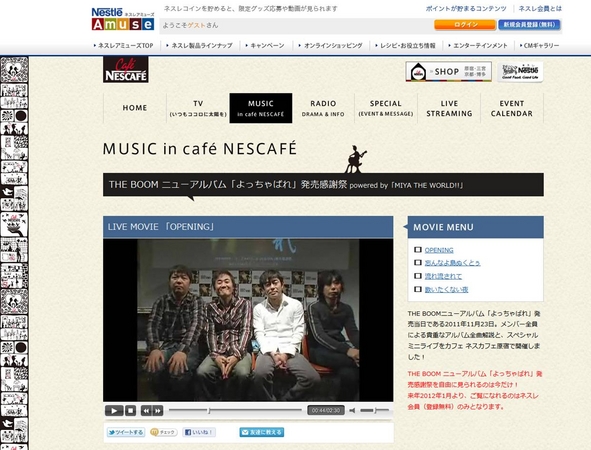591x450 pixels.
Task: Log in with the orange ログイン button
Action: (x=465, y=25)
